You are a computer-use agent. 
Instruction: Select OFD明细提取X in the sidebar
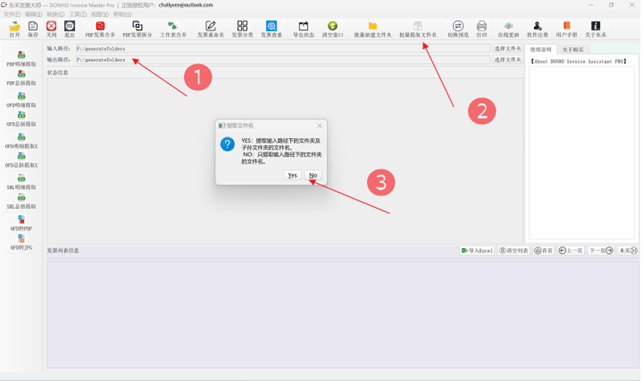21,141
